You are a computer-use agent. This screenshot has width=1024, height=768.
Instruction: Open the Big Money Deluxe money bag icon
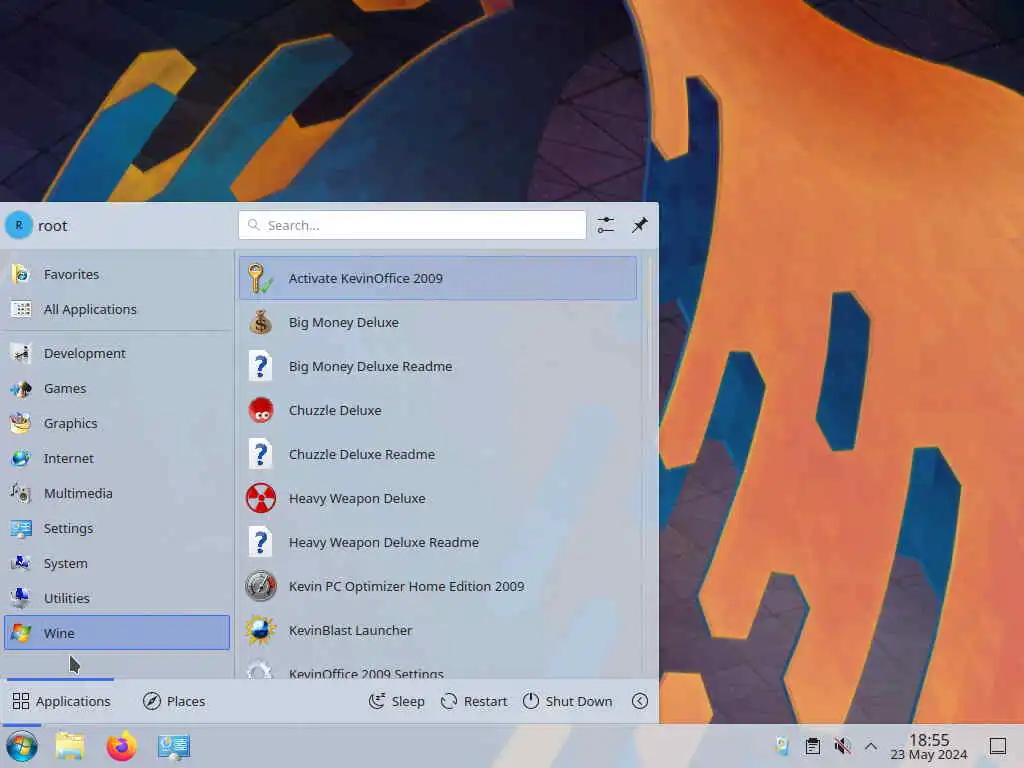(x=261, y=322)
